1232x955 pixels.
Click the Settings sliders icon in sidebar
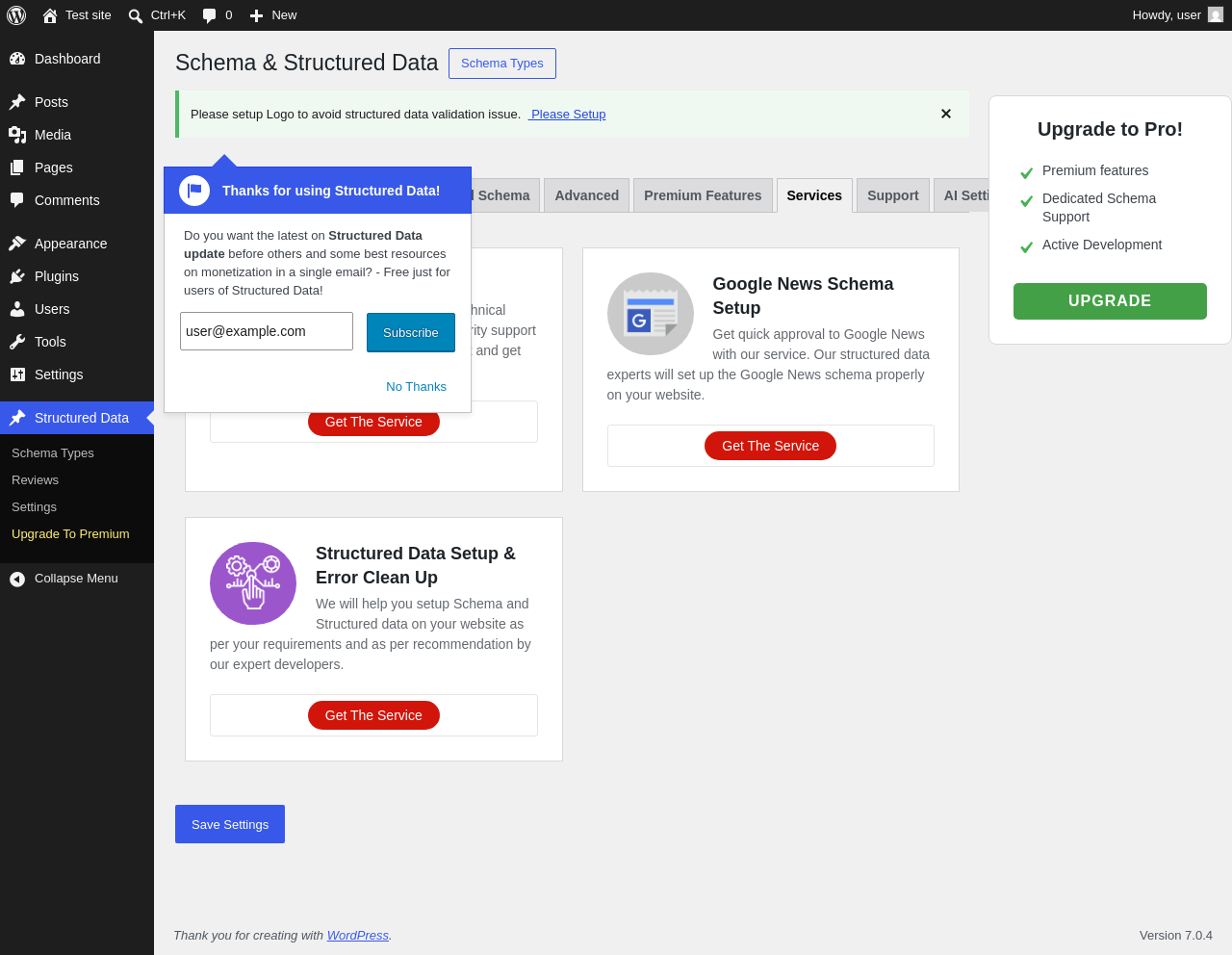coord(17,374)
